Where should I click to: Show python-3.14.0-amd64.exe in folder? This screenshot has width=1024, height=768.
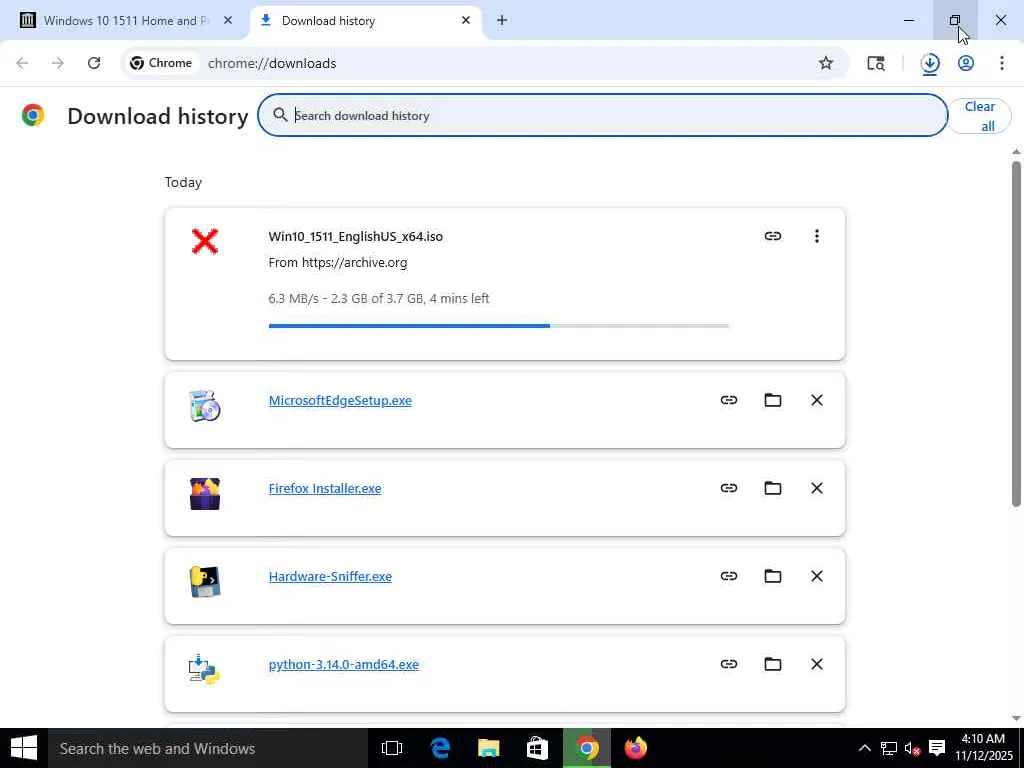point(773,664)
